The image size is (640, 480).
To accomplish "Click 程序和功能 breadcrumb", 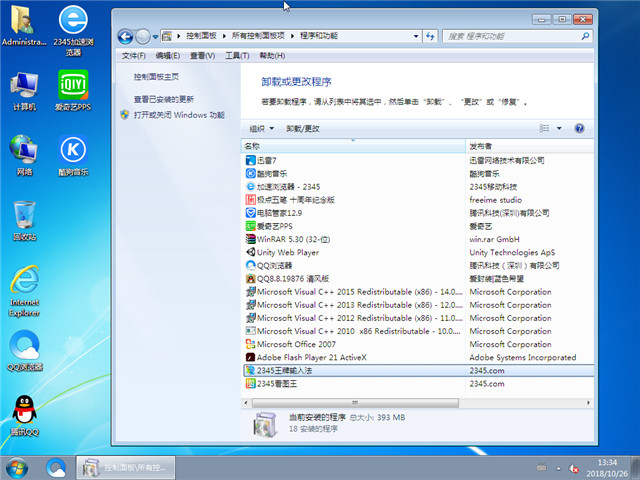I will pos(319,36).
